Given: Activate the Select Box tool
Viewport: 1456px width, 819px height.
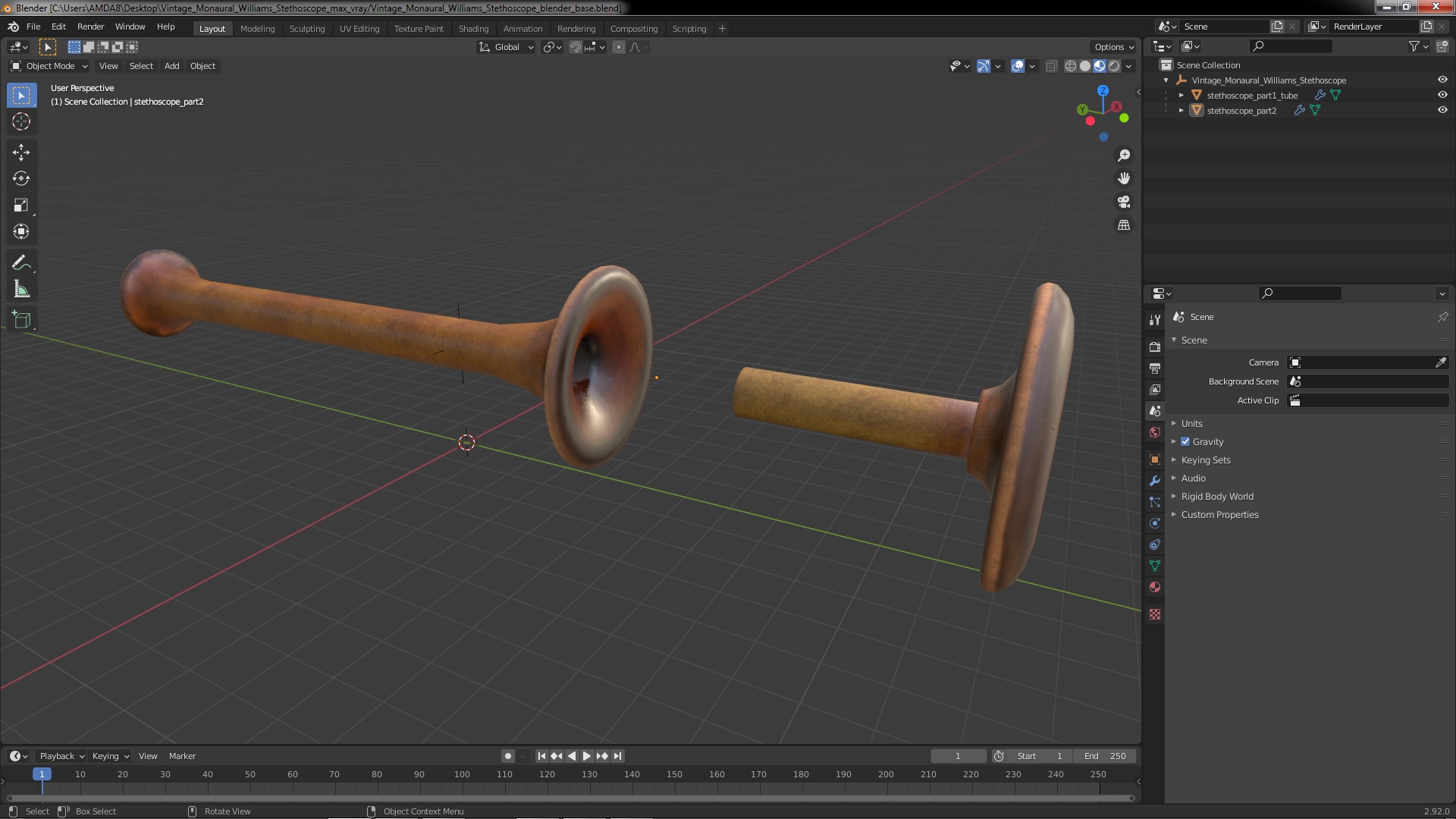Looking at the screenshot, I should (x=21, y=96).
